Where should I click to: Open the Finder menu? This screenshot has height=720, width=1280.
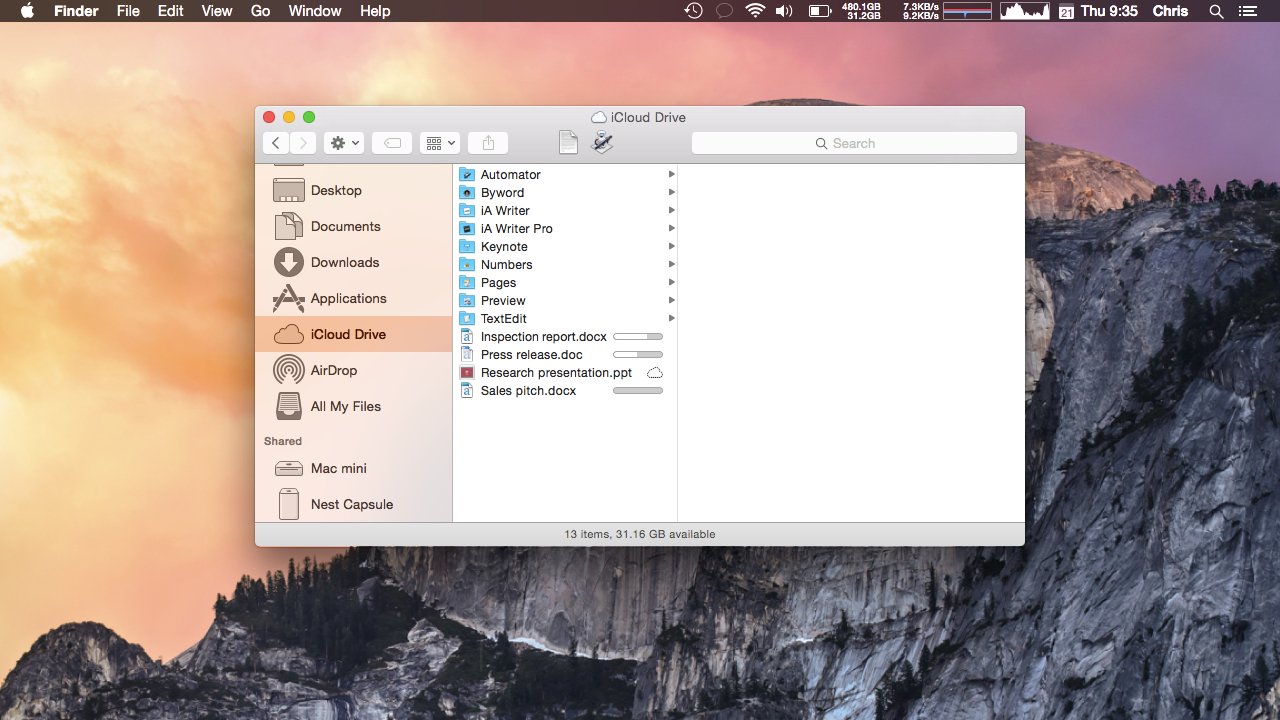pos(76,11)
